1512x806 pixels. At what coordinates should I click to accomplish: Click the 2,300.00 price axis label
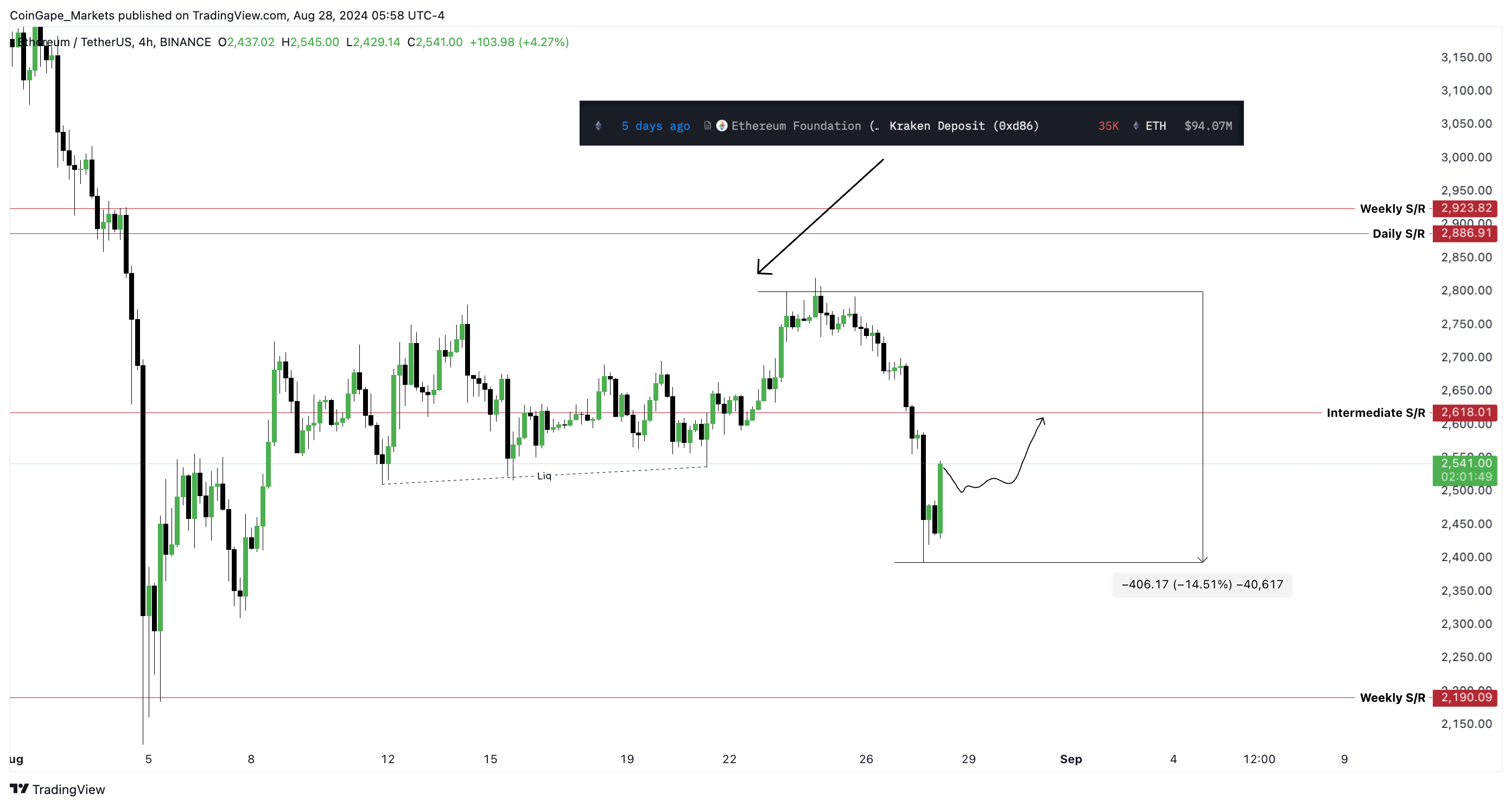tap(1466, 624)
